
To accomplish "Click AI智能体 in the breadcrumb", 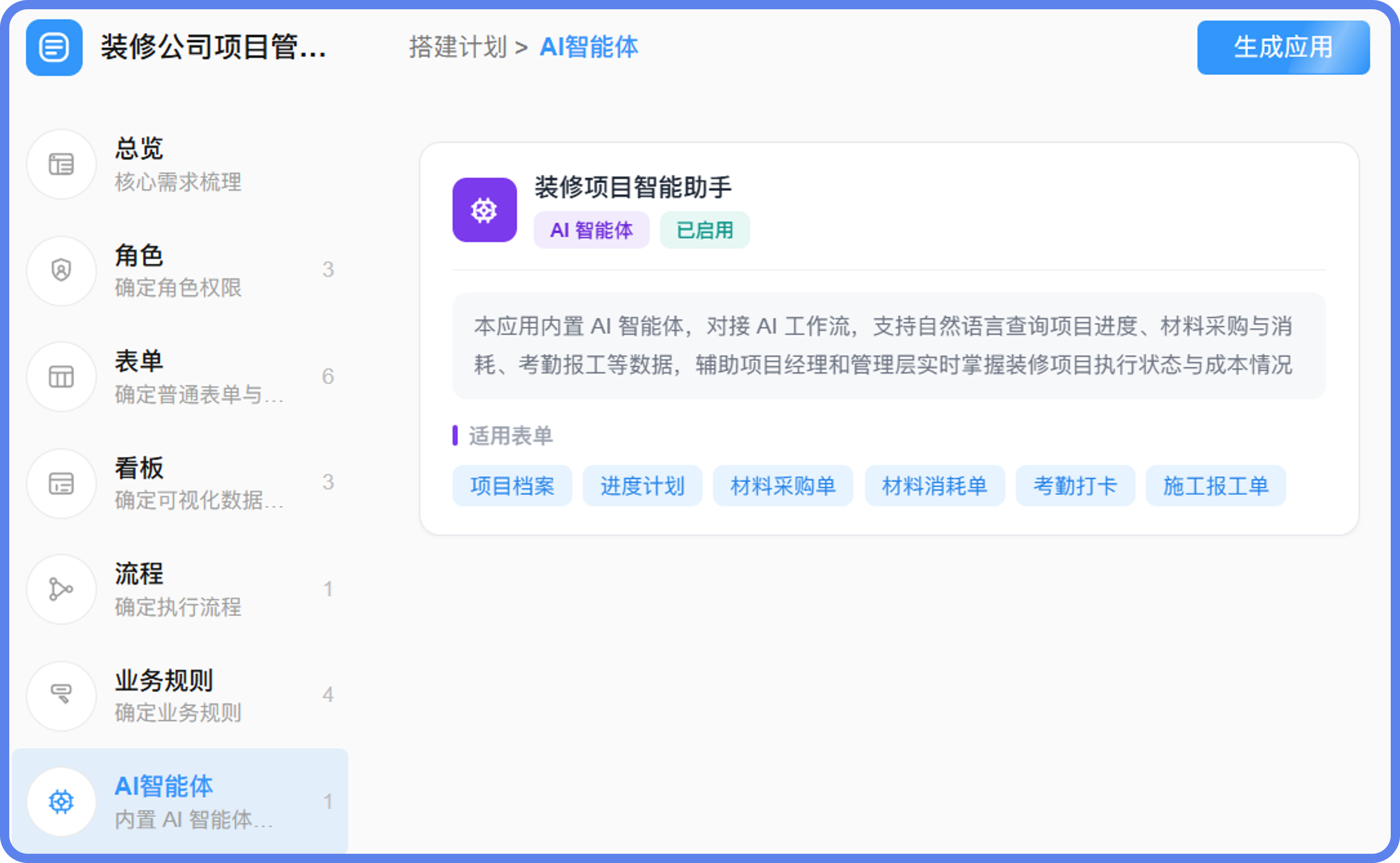I will tap(588, 47).
